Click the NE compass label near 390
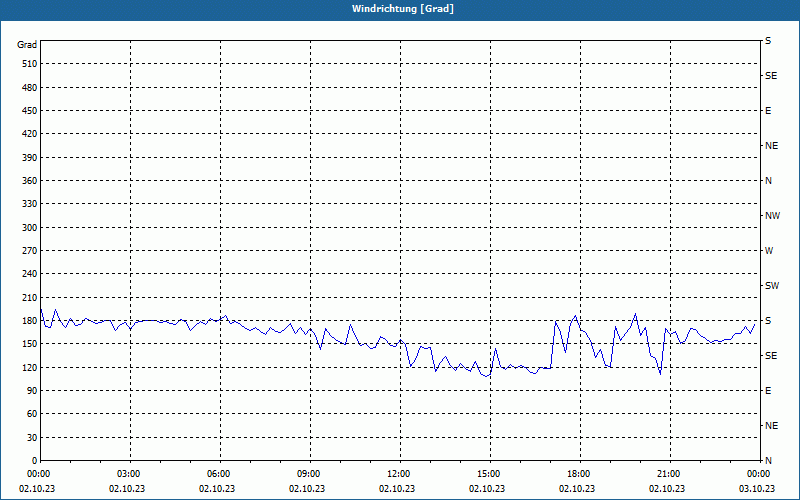Image resolution: width=800 pixels, height=500 pixels. pos(771,146)
